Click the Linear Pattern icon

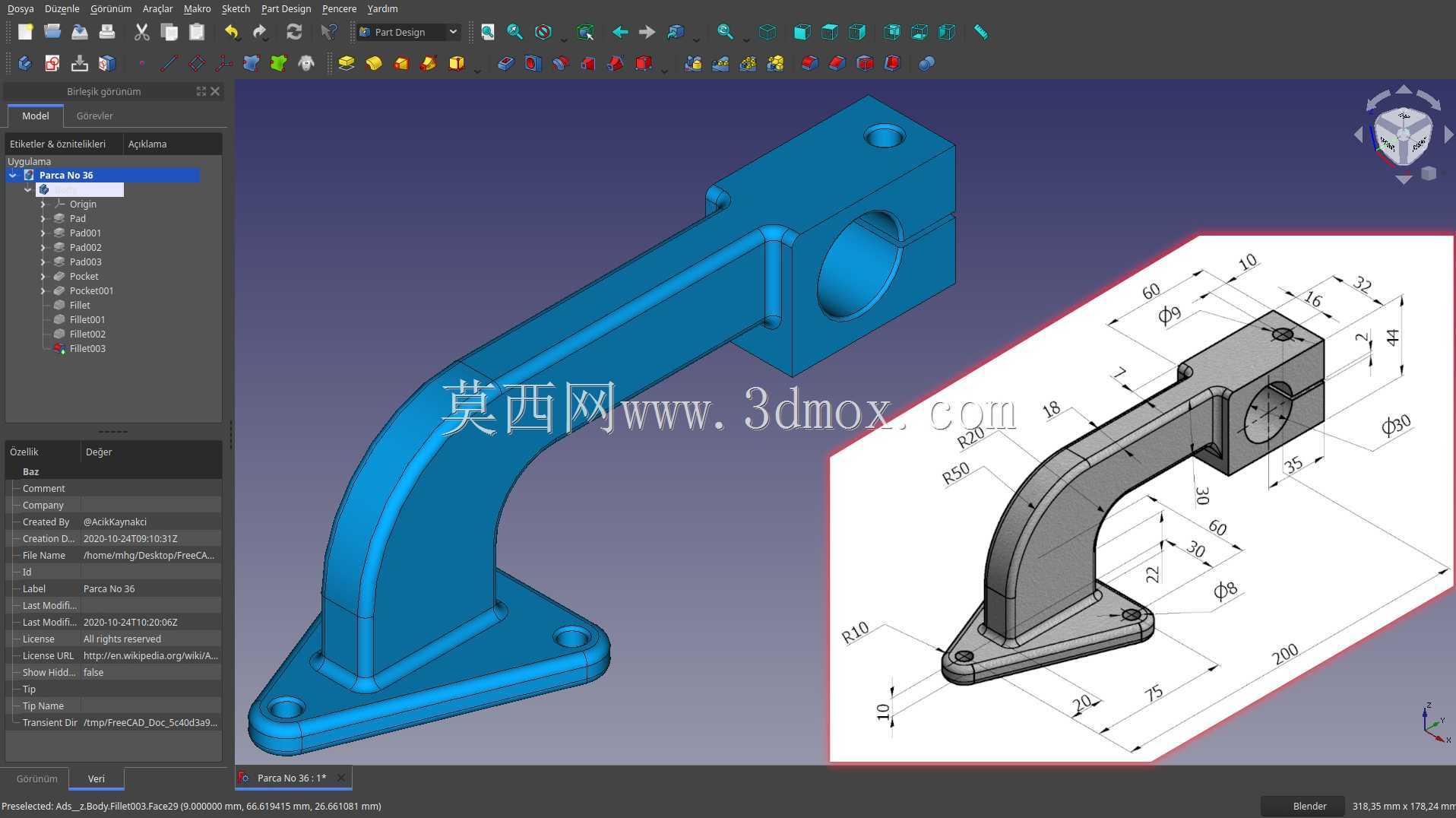pos(720,63)
